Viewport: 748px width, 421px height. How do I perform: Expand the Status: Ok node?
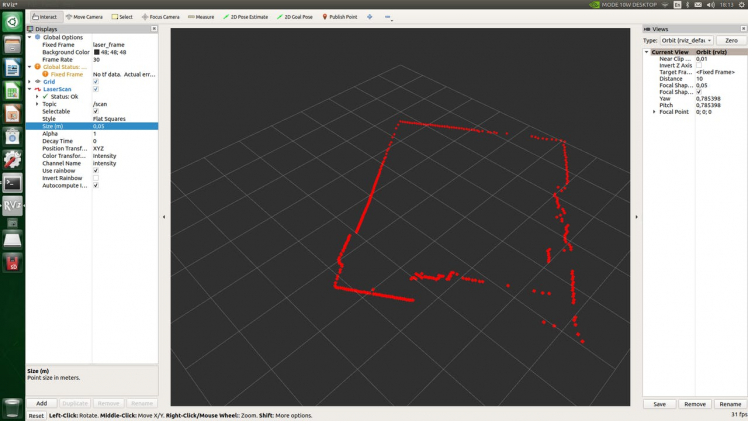tap(37, 96)
